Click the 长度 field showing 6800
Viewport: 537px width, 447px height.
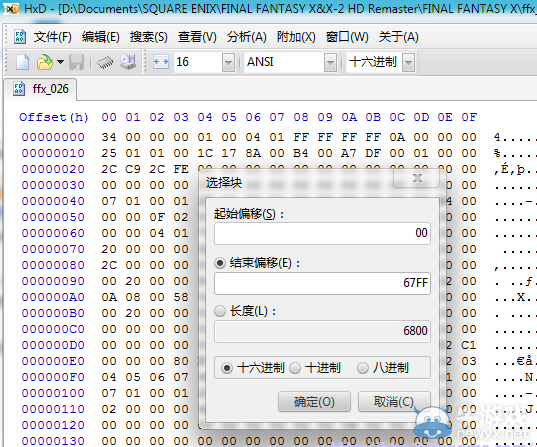[x=322, y=331]
